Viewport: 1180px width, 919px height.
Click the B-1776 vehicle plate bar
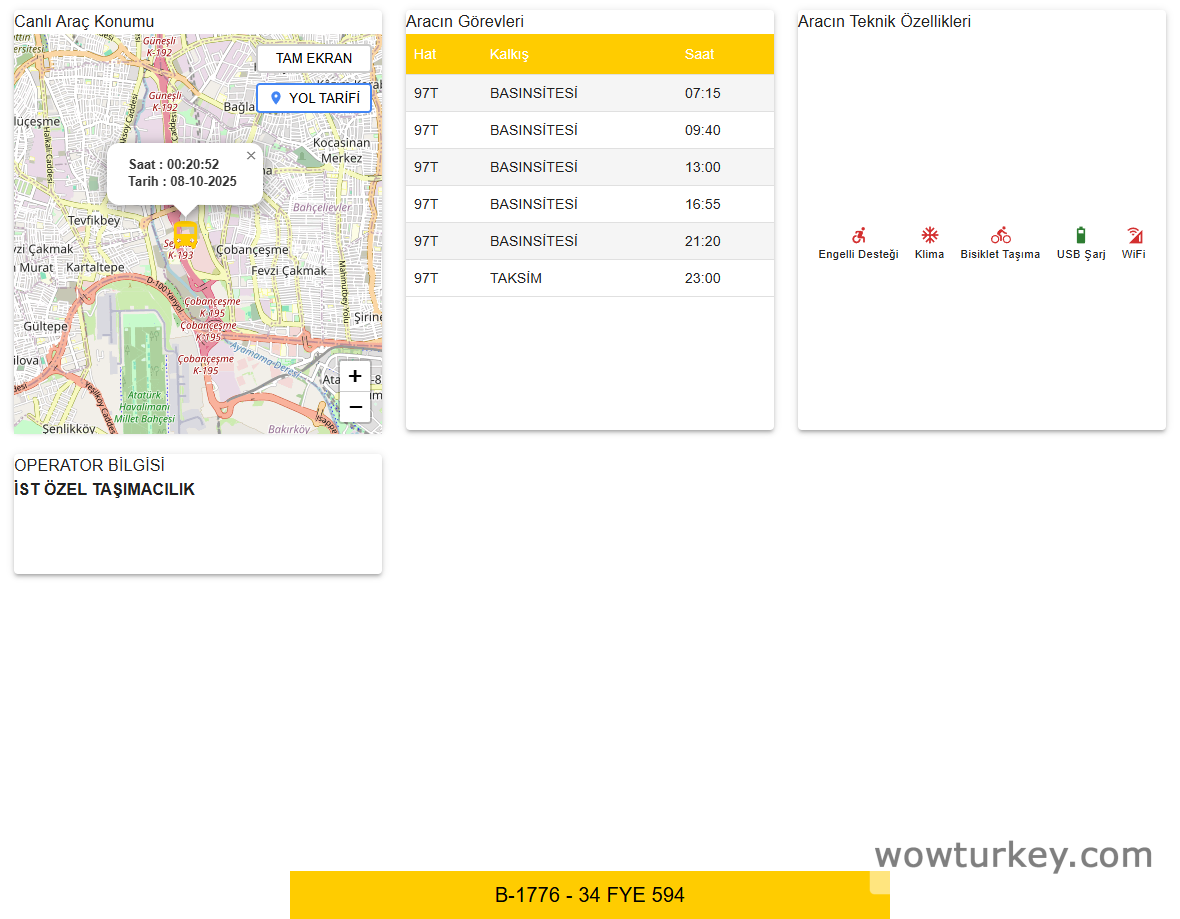click(589, 895)
